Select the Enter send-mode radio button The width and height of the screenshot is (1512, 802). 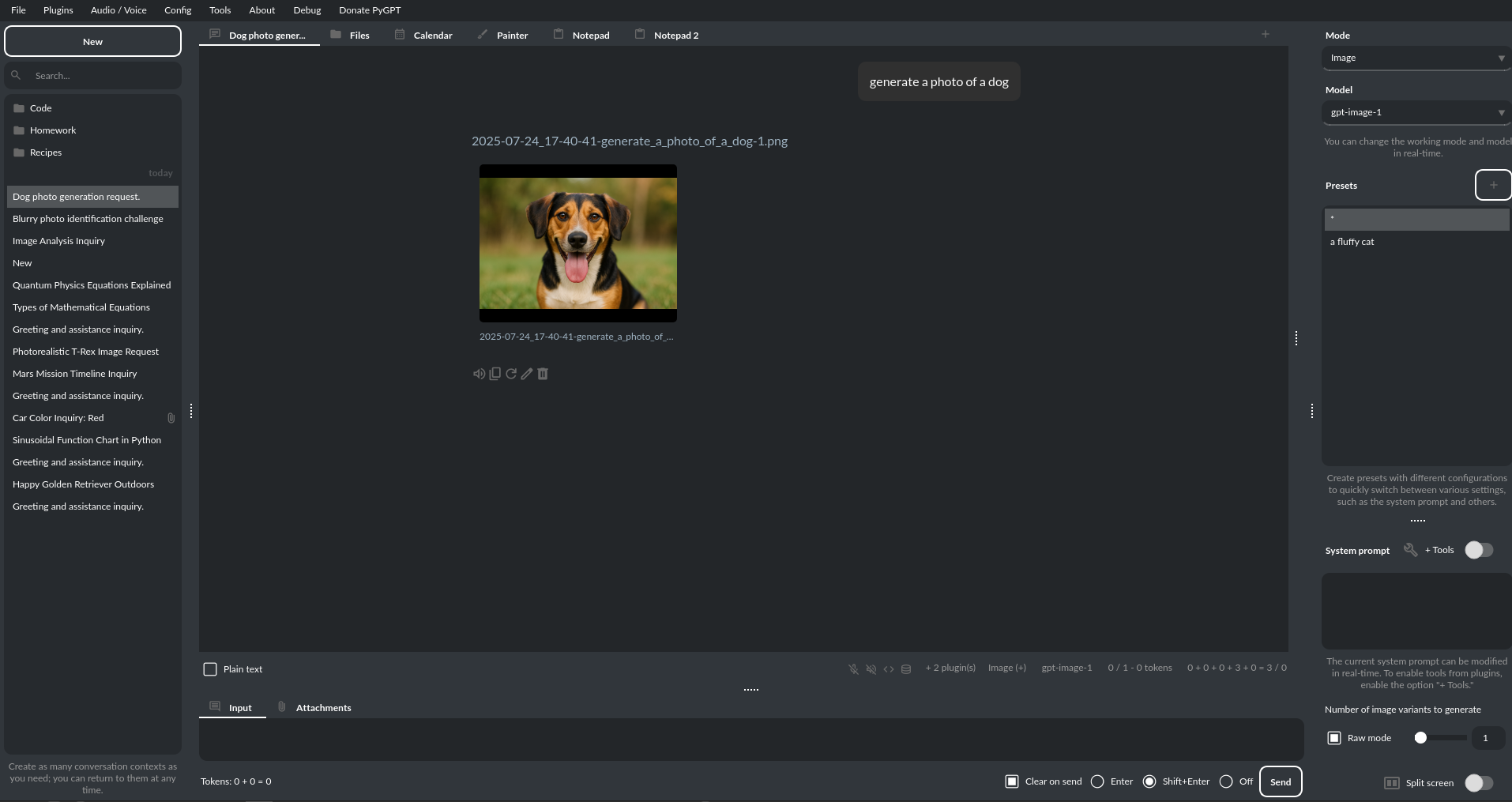[1097, 781]
